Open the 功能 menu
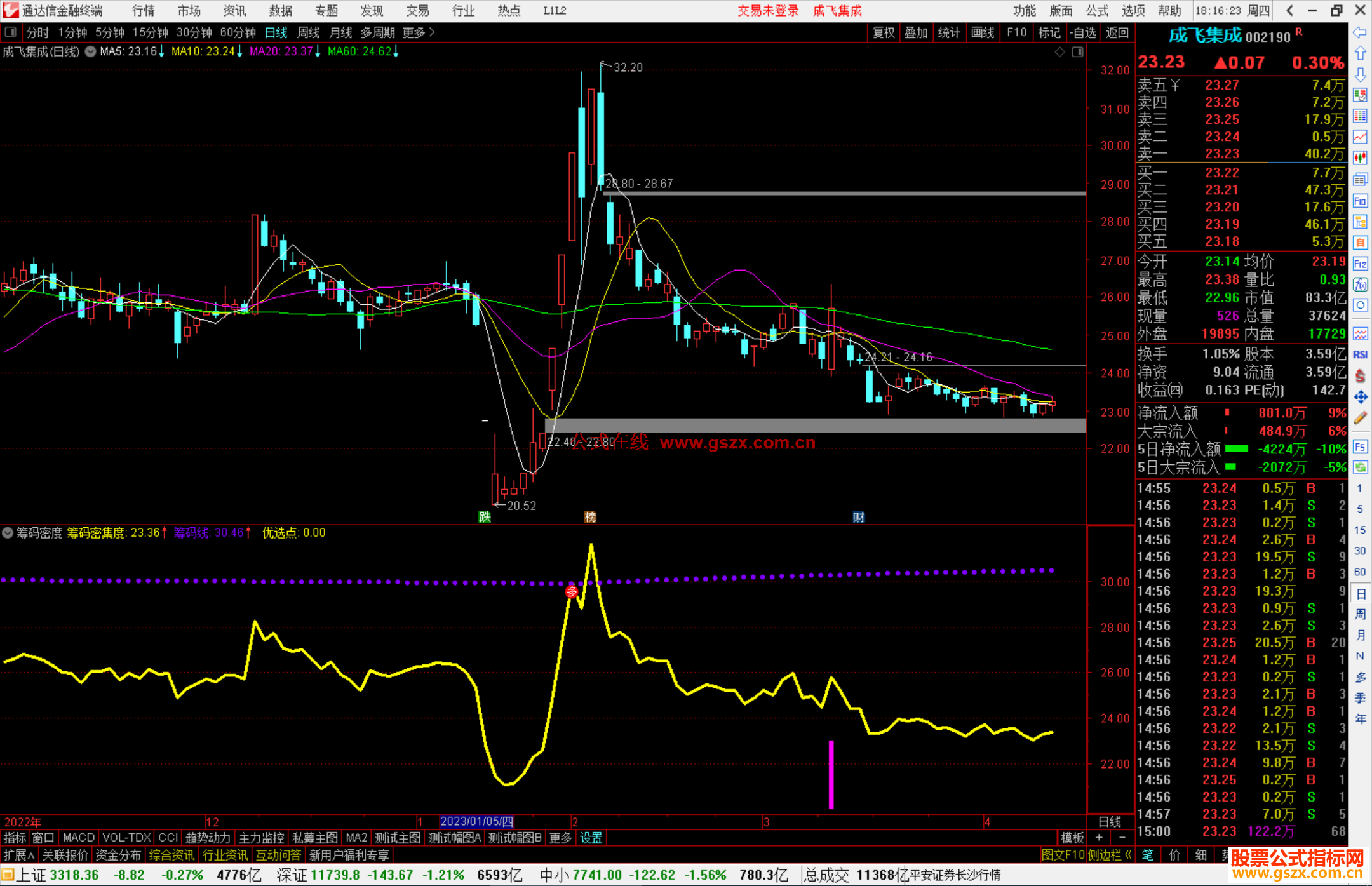The image size is (1372, 886). (x=1024, y=10)
